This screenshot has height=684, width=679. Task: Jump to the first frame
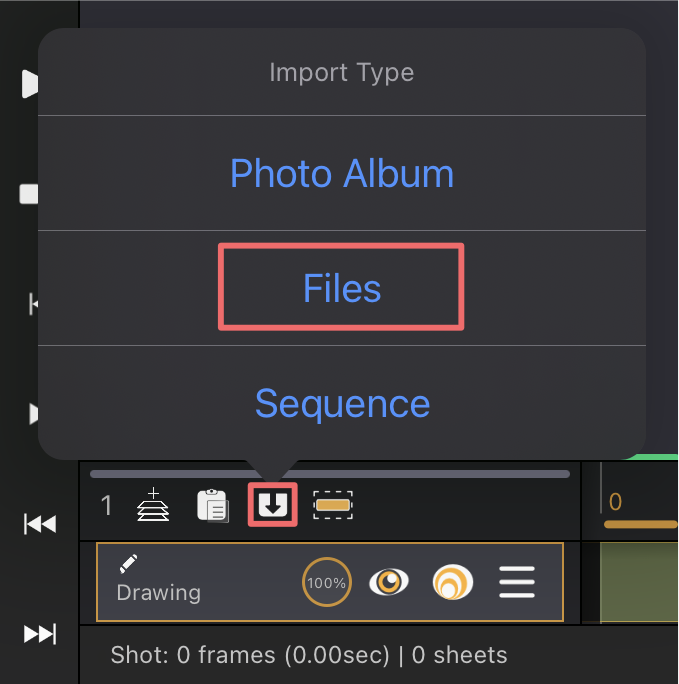tap(40, 524)
